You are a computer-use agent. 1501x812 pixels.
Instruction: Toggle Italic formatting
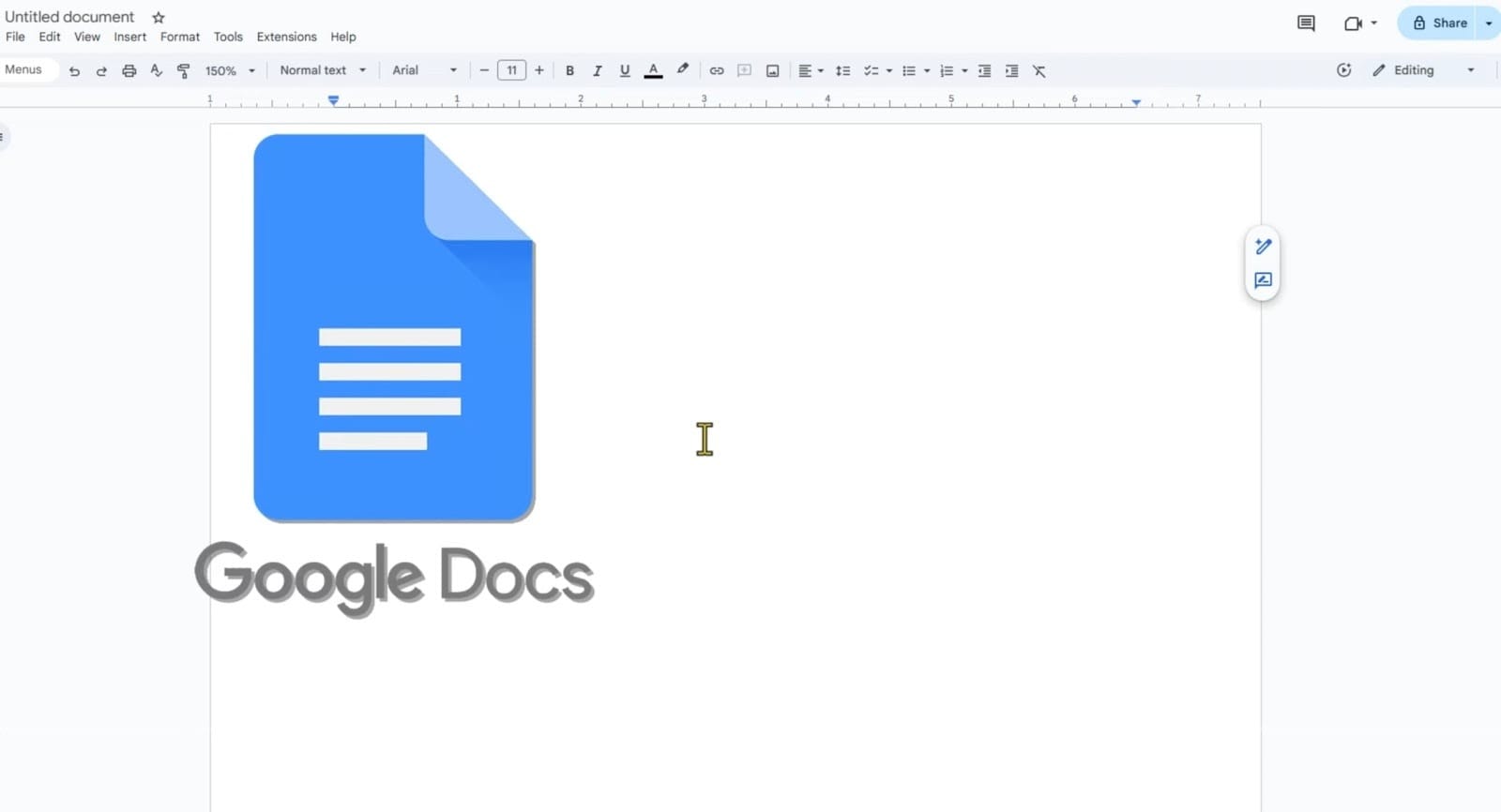pyautogui.click(x=597, y=70)
